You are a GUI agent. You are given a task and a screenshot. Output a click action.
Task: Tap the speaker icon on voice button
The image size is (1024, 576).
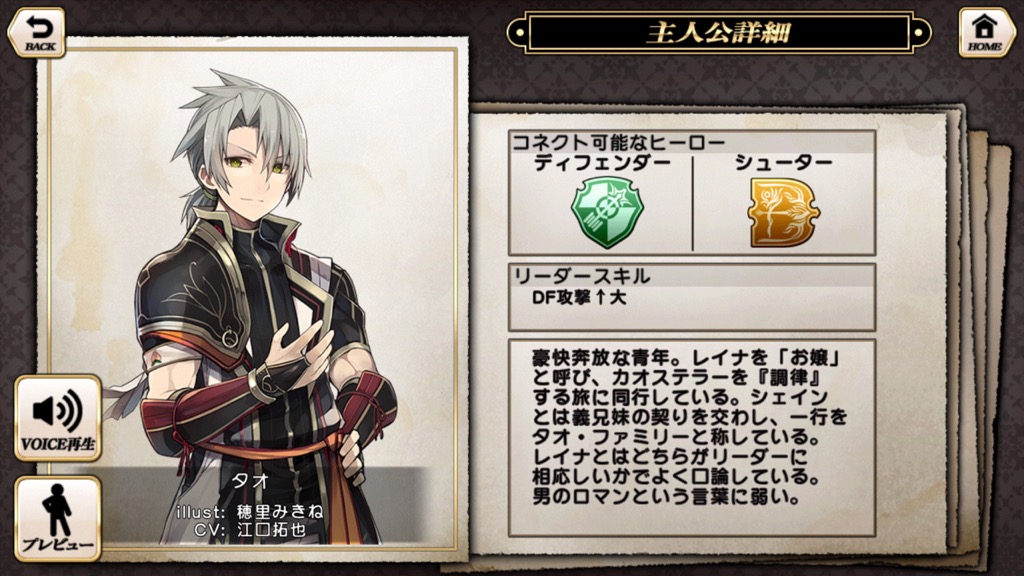(x=58, y=410)
